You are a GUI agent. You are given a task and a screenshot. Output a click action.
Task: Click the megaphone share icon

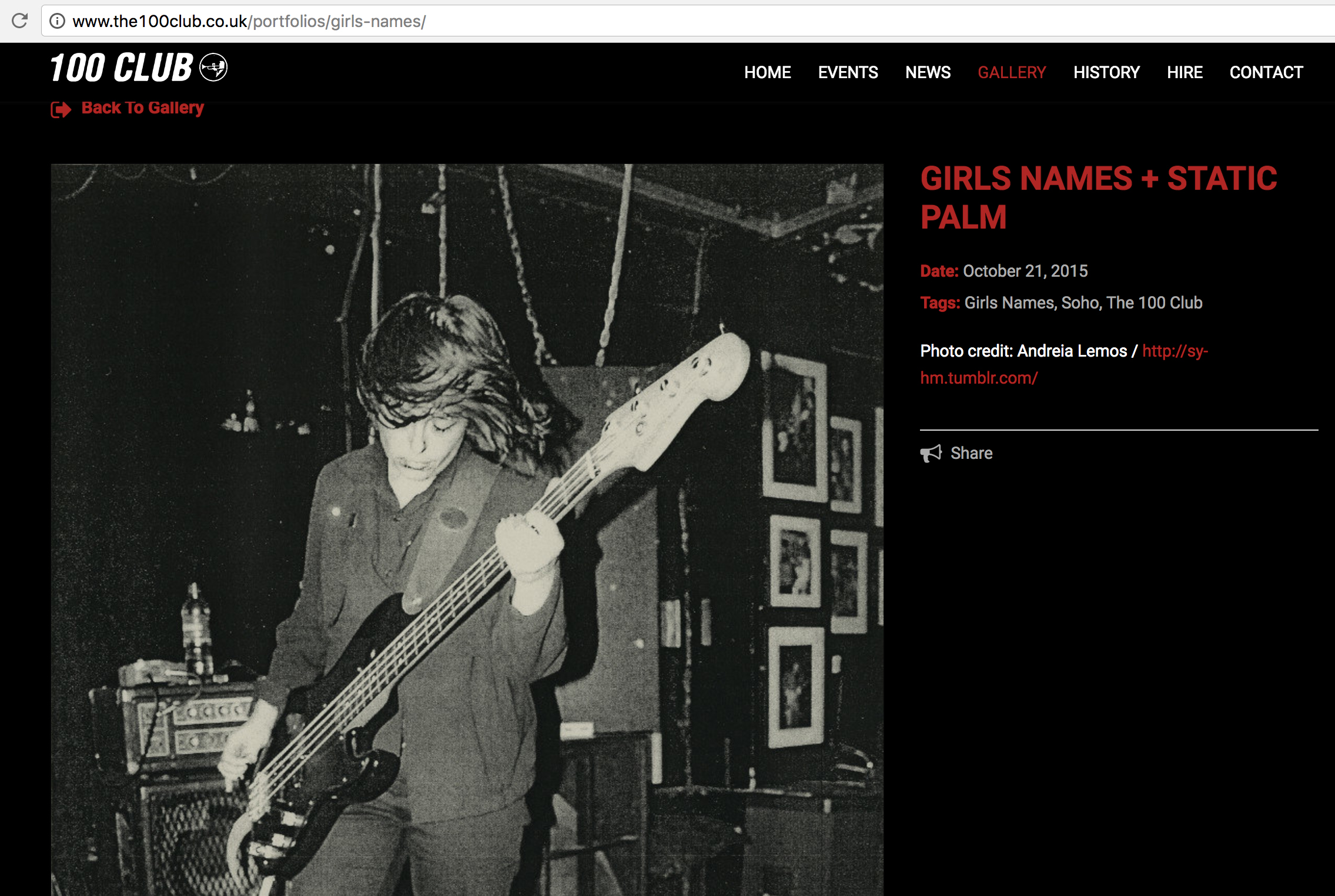[931, 453]
